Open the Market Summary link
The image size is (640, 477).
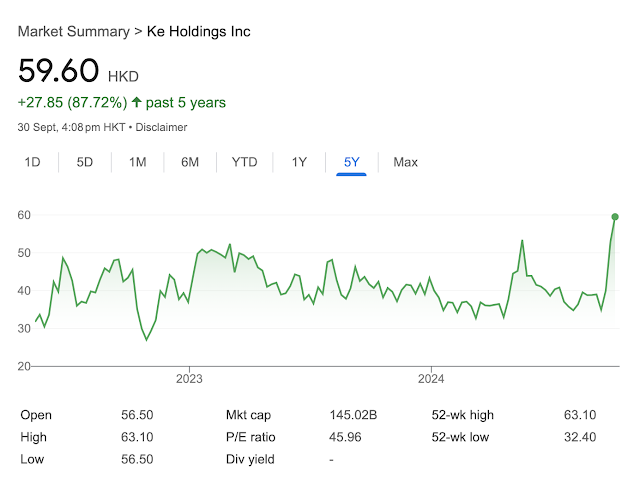[73, 31]
